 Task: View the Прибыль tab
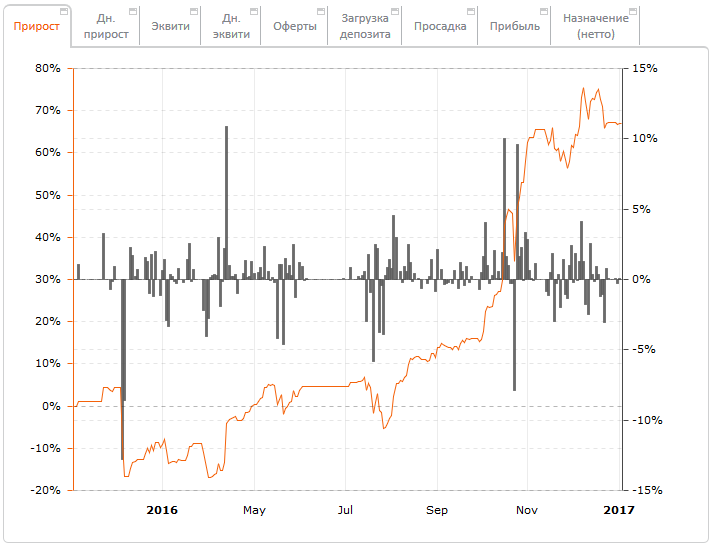tap(514, 27)
